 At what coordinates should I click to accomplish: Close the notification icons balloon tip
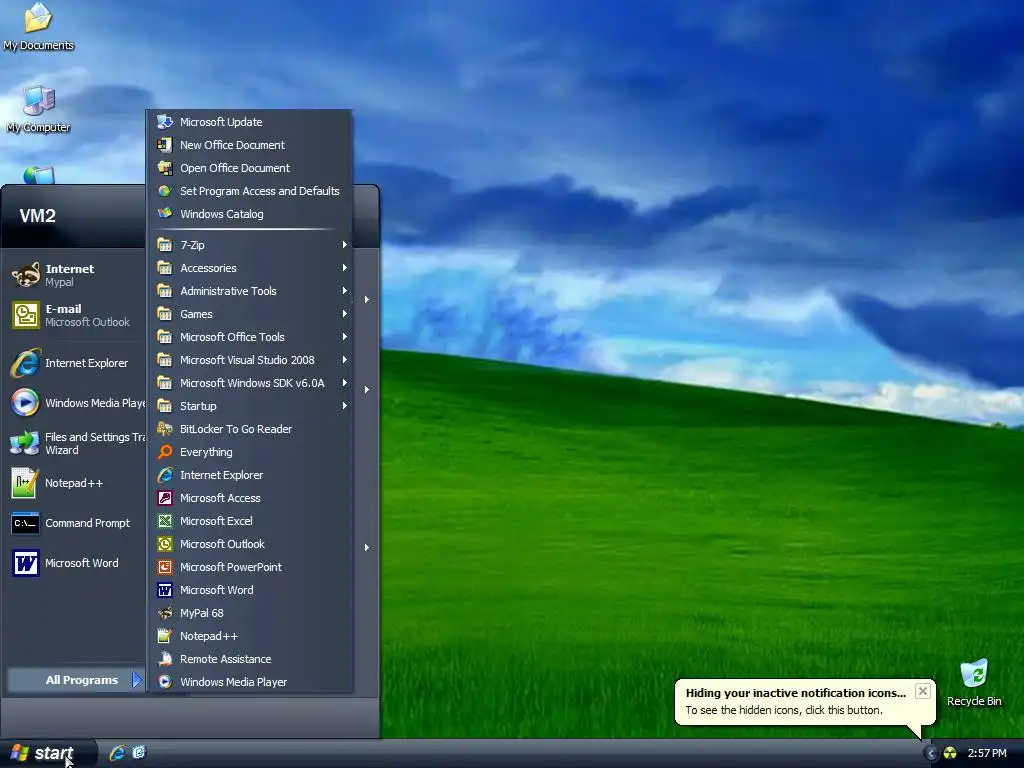click(x=922, y=691)
